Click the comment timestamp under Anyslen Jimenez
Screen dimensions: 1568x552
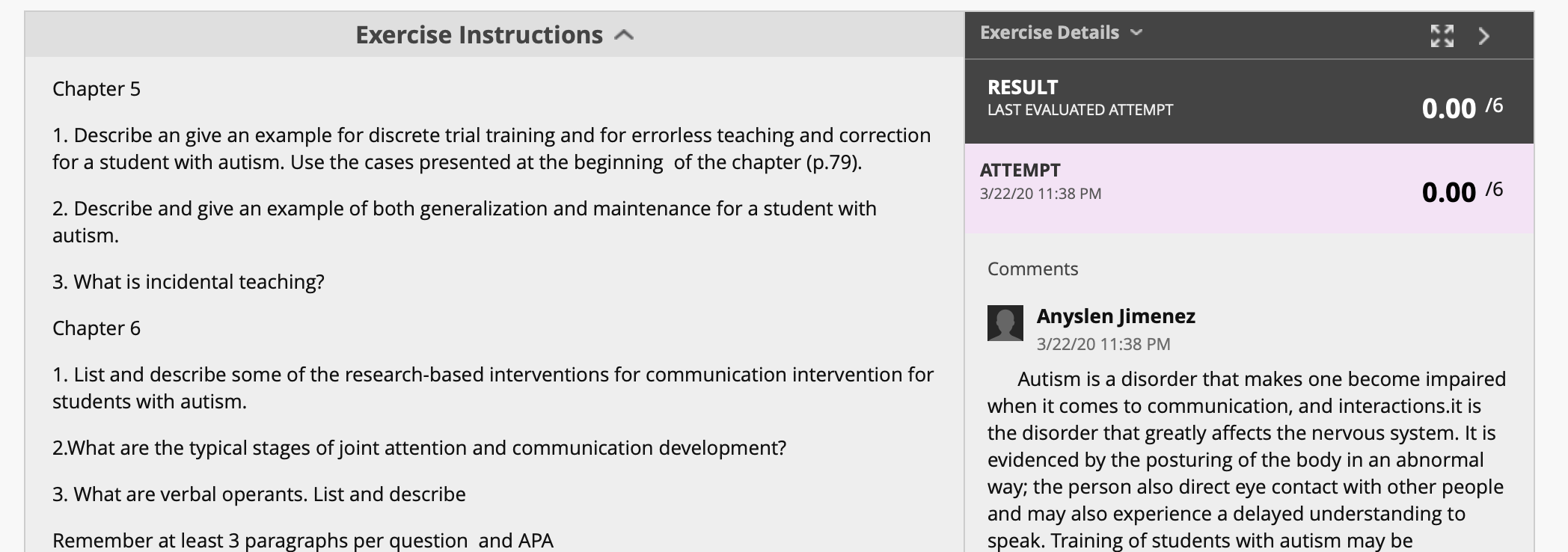tap(1103, 344)
